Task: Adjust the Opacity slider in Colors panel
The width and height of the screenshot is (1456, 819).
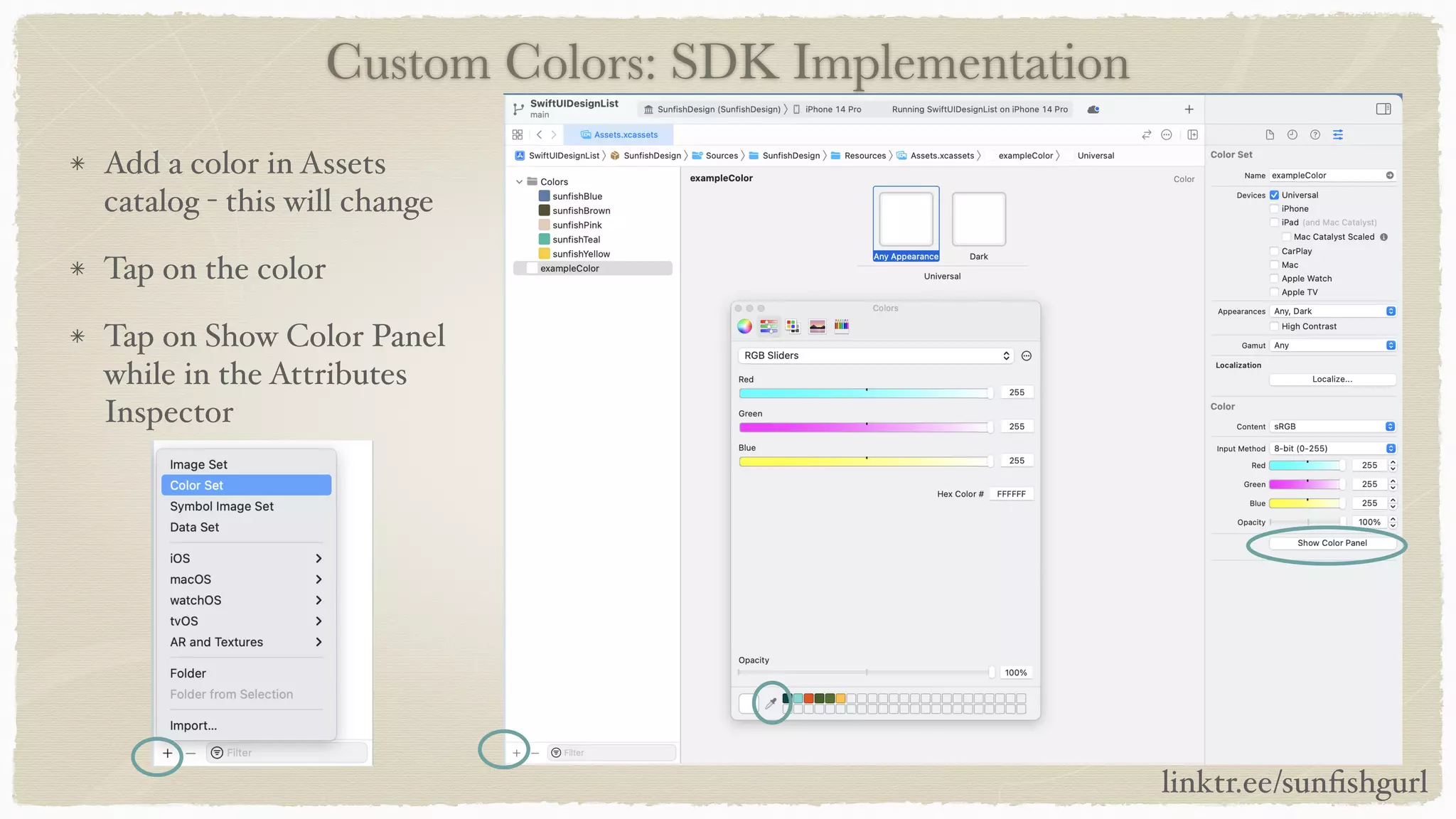Action: pyautogui.click(x=866, y=673)
